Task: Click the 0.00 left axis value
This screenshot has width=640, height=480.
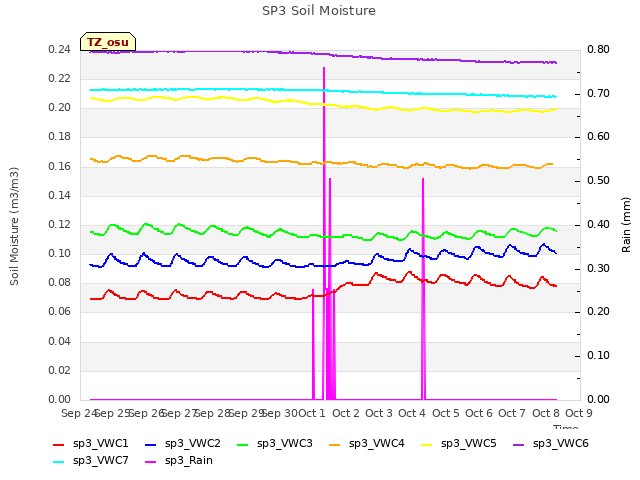Action: coord(60,399)
